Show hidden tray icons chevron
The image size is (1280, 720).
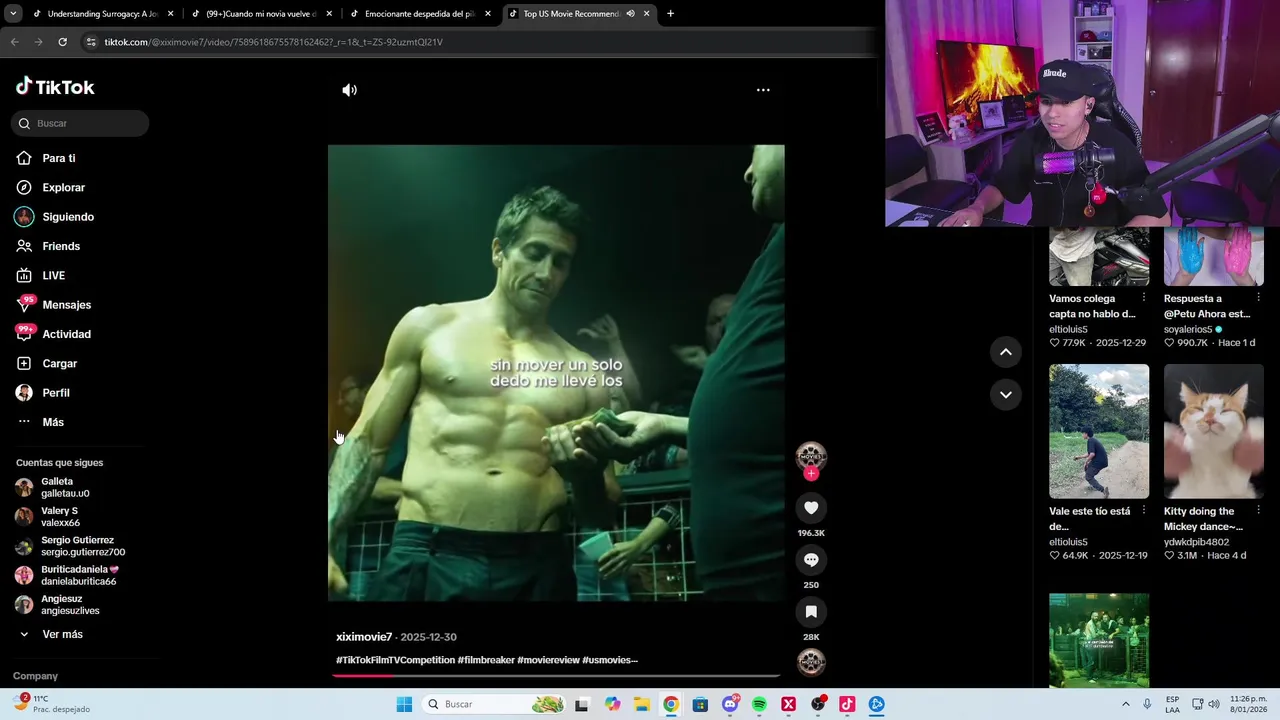(1126, 704)
